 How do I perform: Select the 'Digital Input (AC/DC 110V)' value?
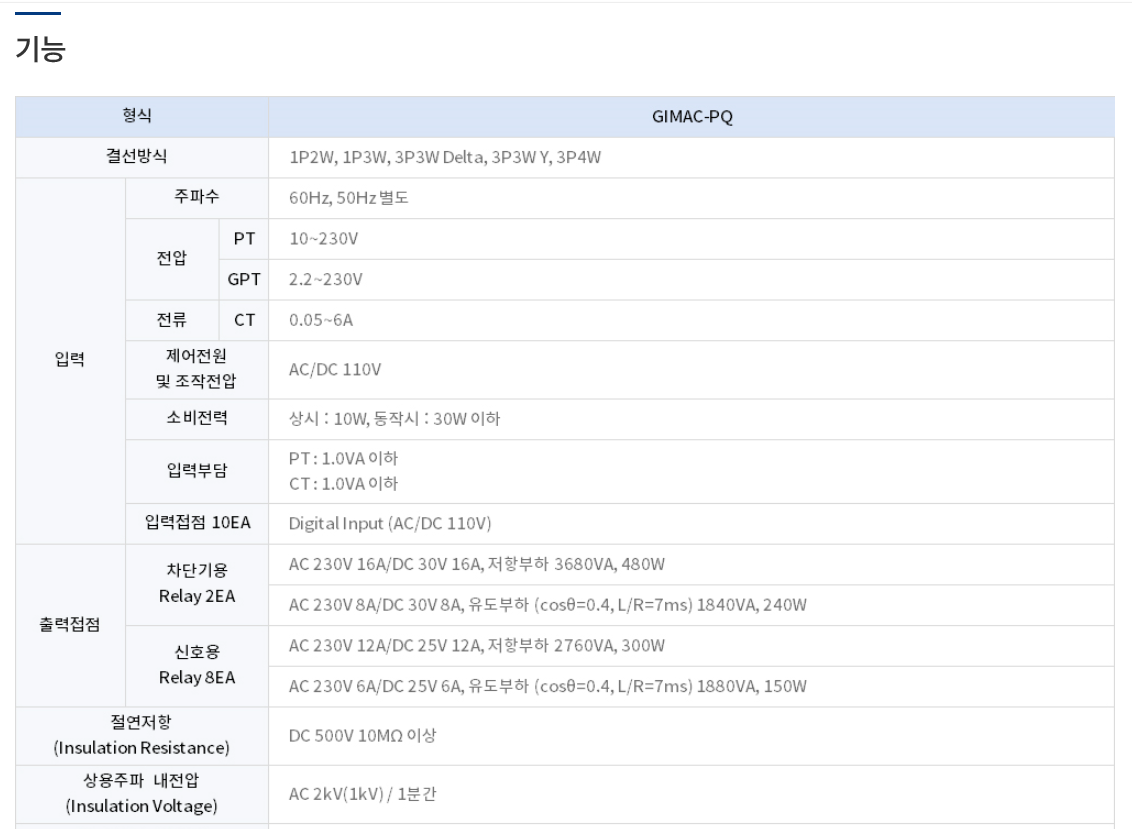390,524
